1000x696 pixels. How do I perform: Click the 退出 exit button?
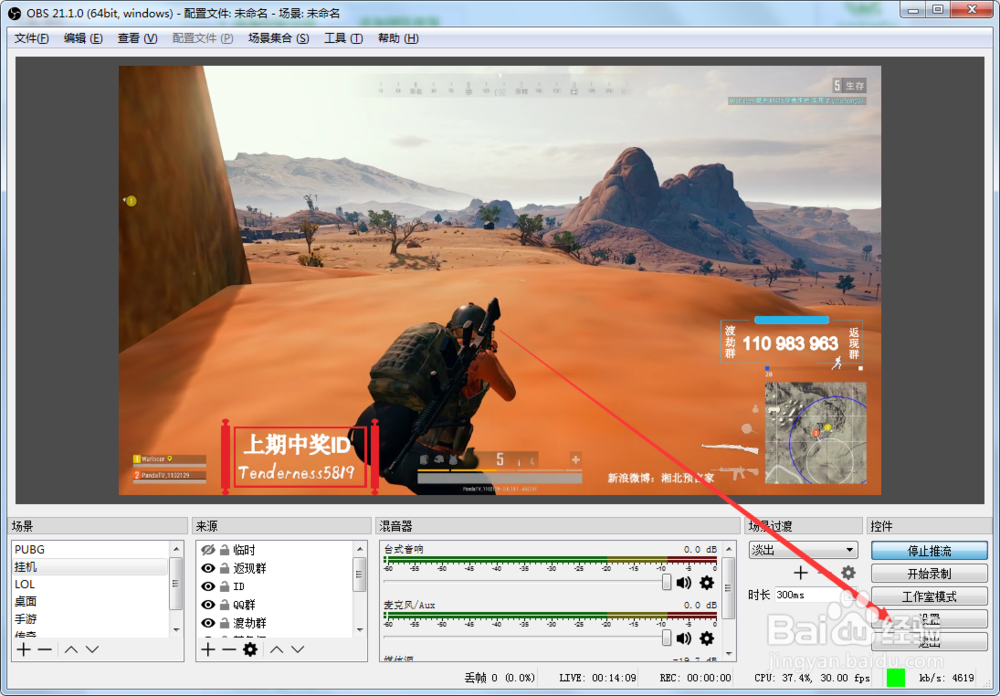pos(929,642)
